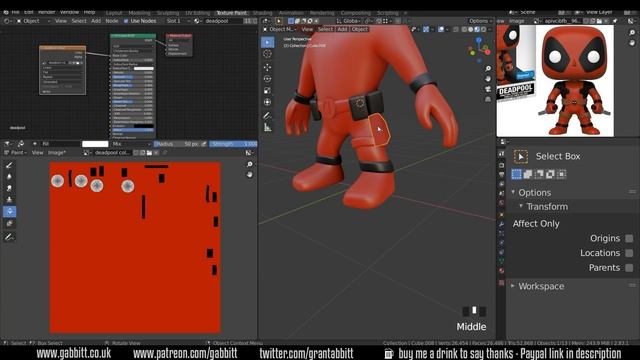Open the Window menu in top bar
The height and width of the screenshot is (360, 640).
pyautogui.click(x=69, y=12)
